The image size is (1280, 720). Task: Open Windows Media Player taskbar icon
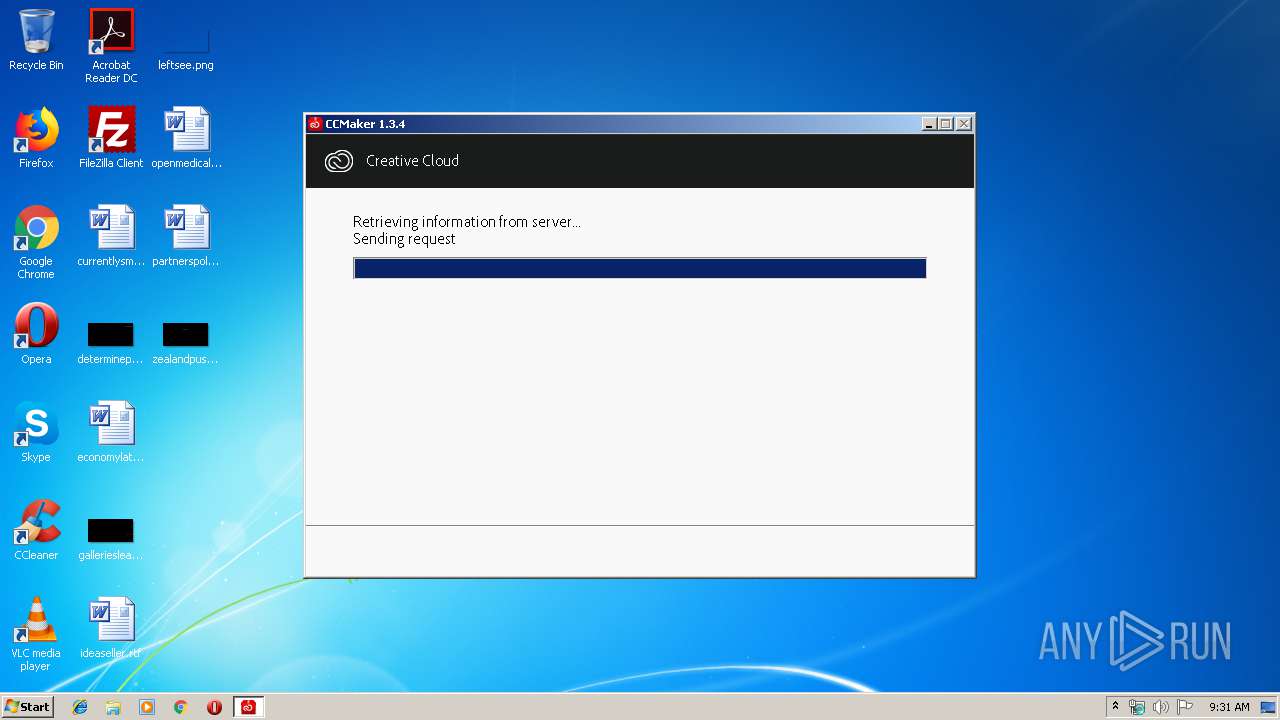[x=147, y=707]
